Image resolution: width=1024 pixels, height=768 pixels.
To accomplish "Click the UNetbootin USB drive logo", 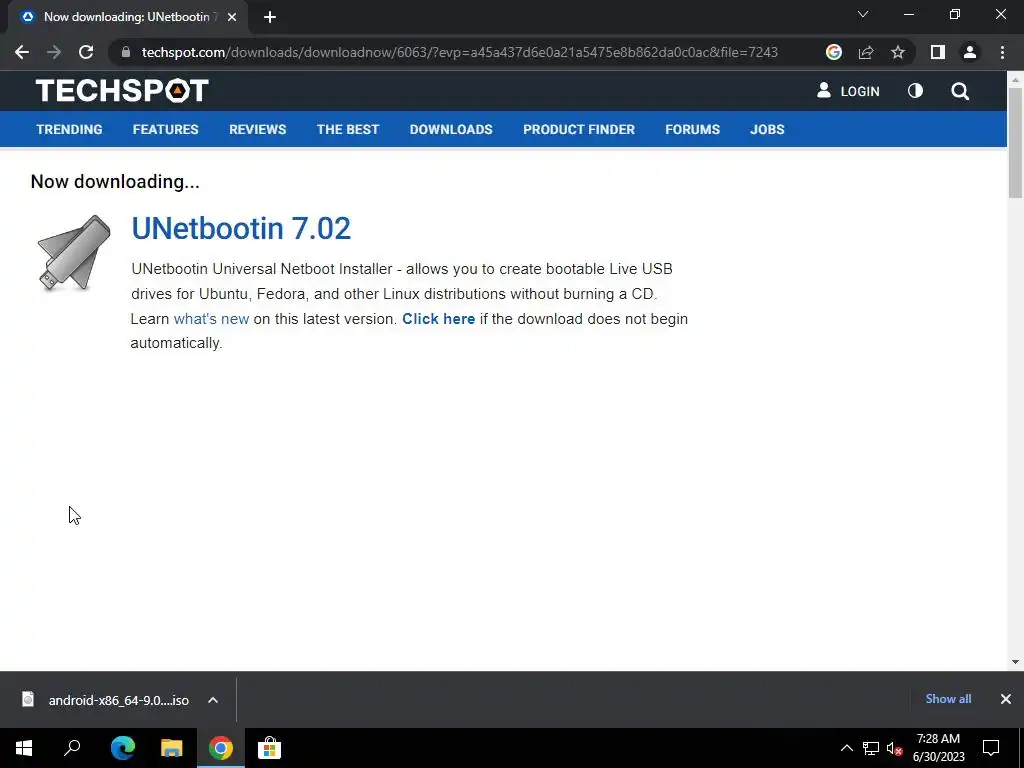I will pos(74,253).
